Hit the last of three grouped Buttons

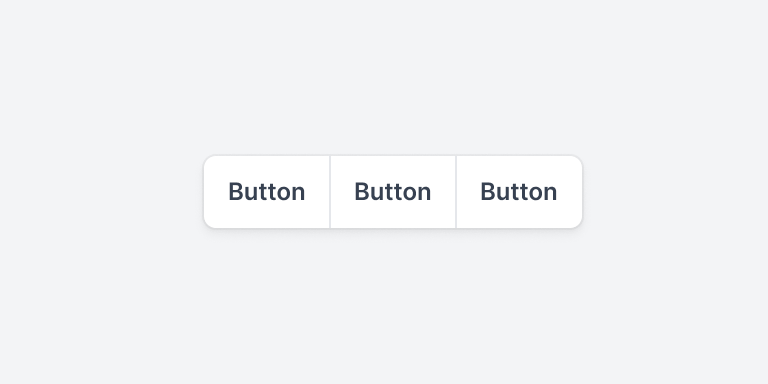[519, 192]
